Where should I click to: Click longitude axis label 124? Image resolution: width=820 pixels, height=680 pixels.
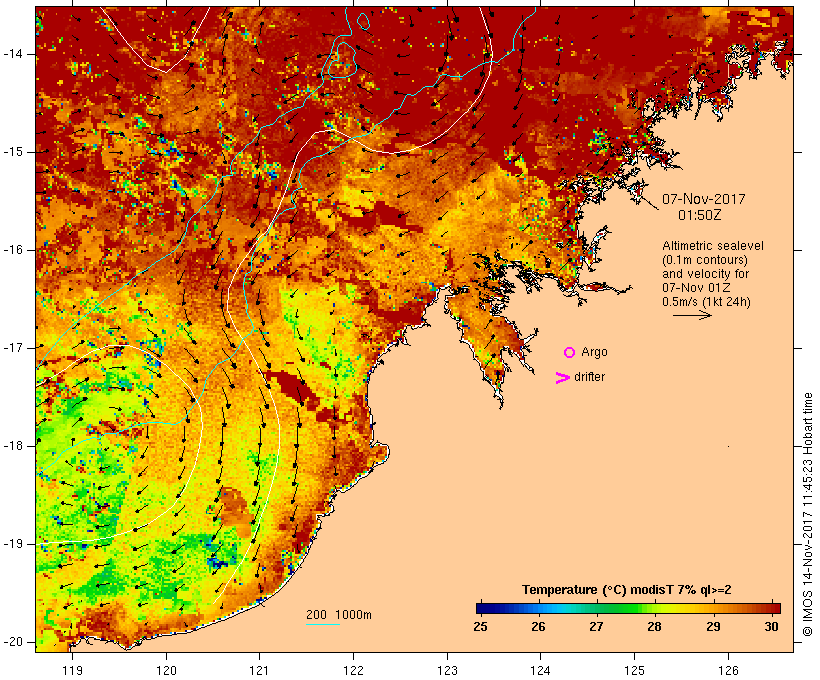(540, 670)
